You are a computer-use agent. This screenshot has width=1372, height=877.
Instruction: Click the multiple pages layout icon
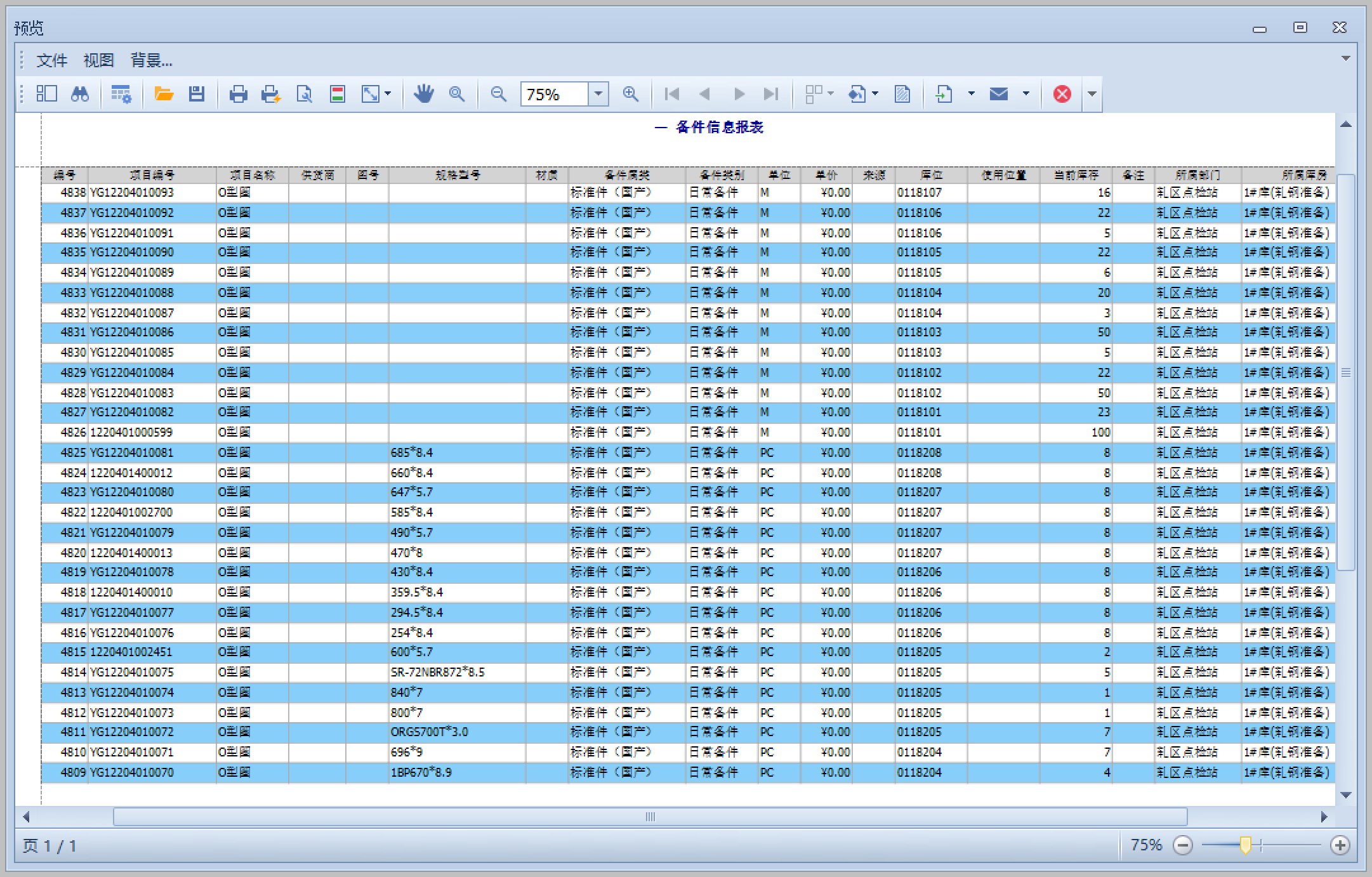coord(814,94)
